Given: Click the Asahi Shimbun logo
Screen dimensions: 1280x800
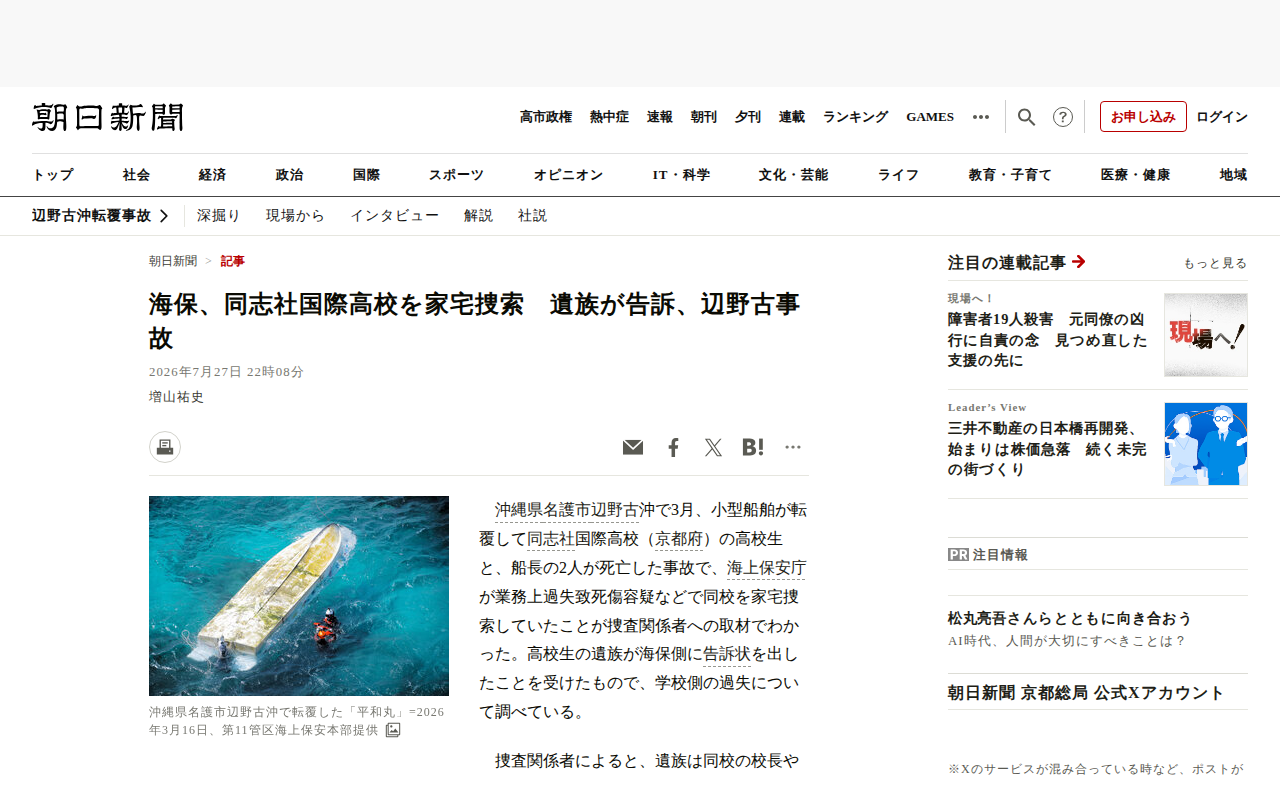Looking at the screenshot, I should tap(108, 117).
